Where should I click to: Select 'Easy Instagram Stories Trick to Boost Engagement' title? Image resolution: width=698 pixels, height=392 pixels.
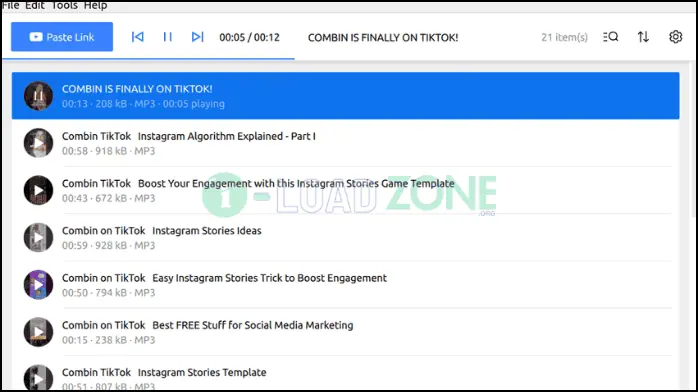point(269,278)
